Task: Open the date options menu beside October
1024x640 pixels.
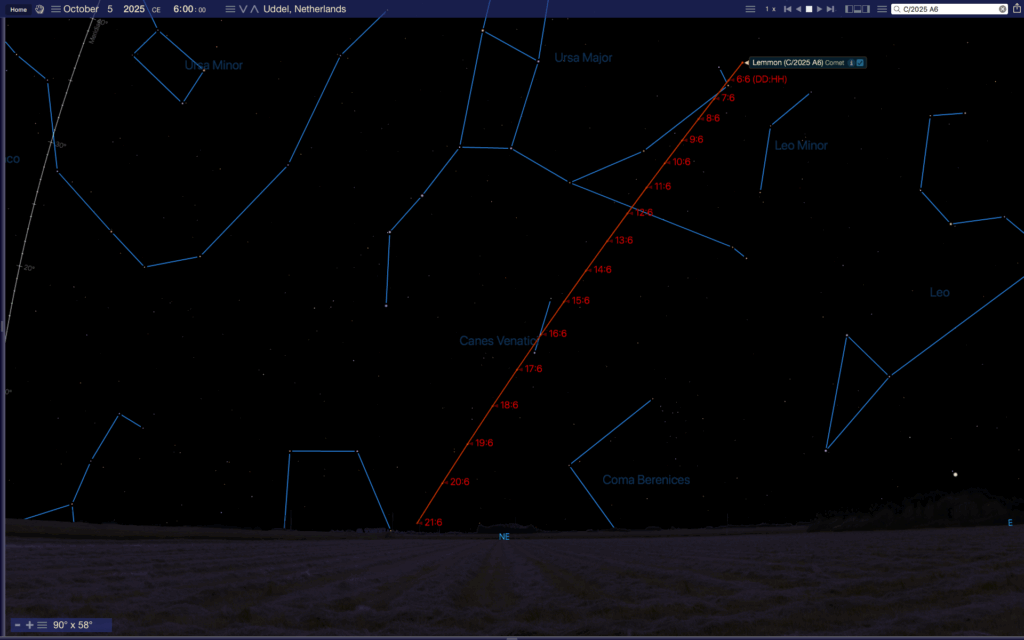Action: 54,9
